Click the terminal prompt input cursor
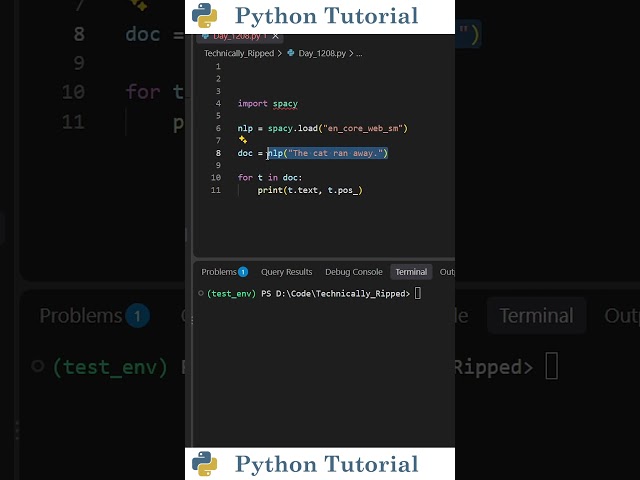Viewport: 640px width, 480px height. 418,293
